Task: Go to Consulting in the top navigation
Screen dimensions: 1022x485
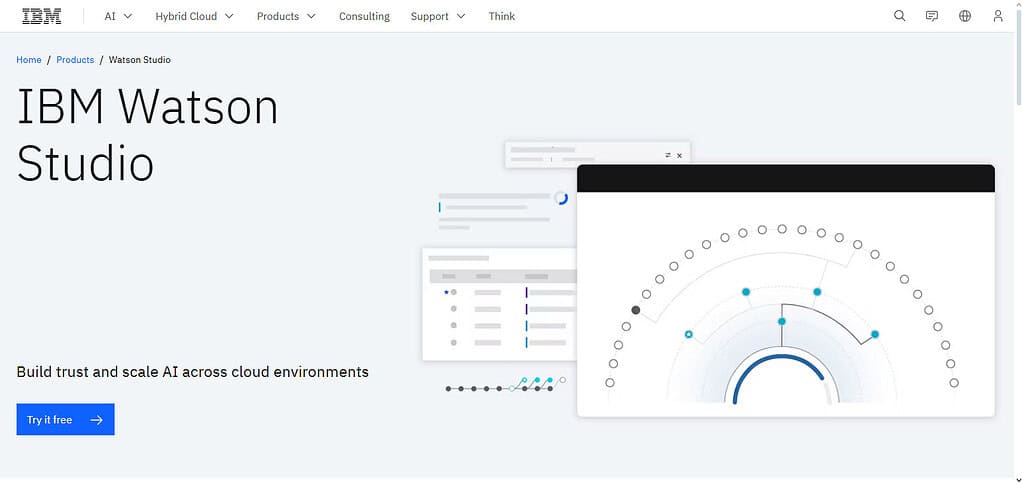Action: click(x=364, y=16)
